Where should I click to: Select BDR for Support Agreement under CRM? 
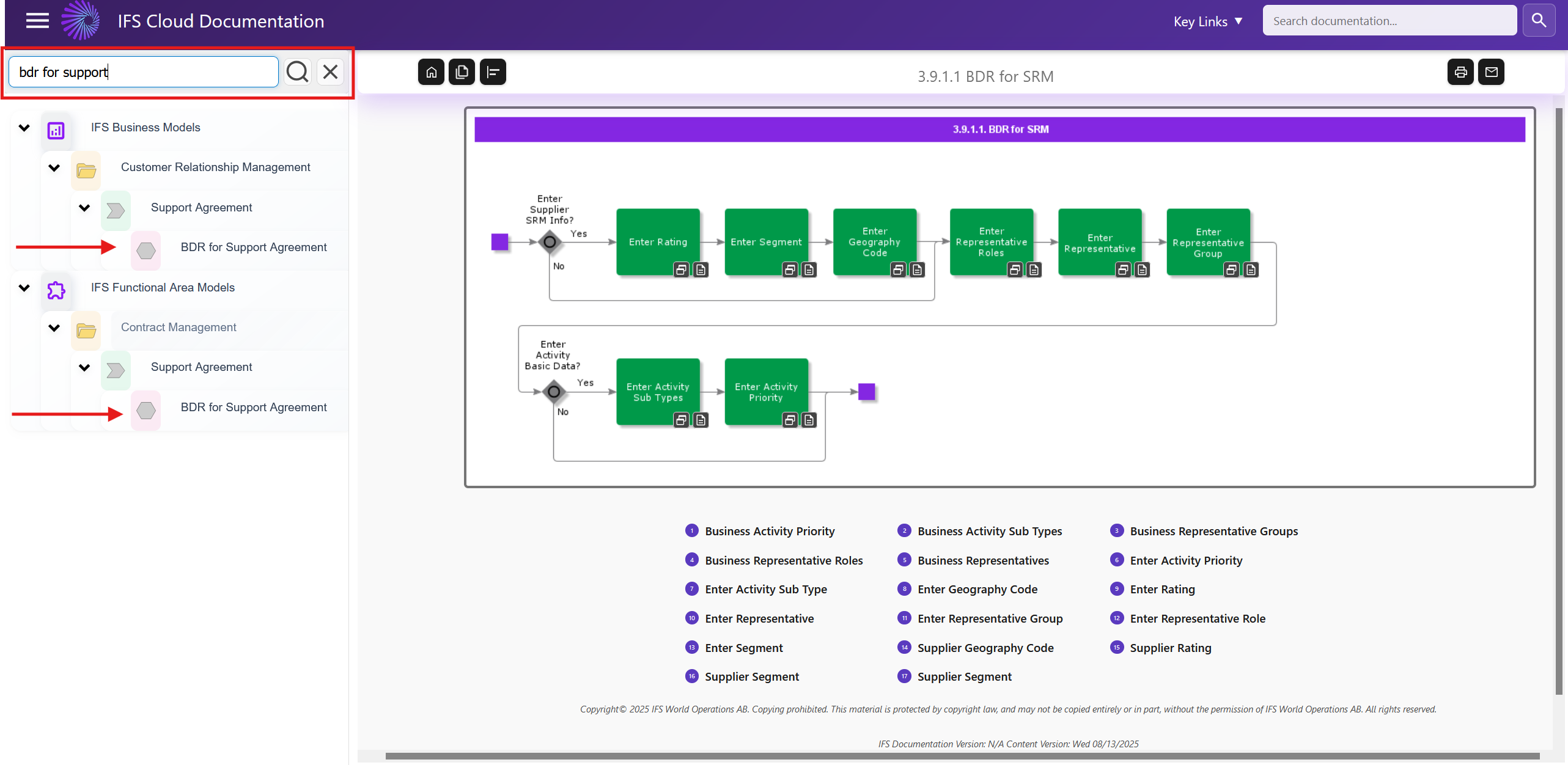click(253, 247)
